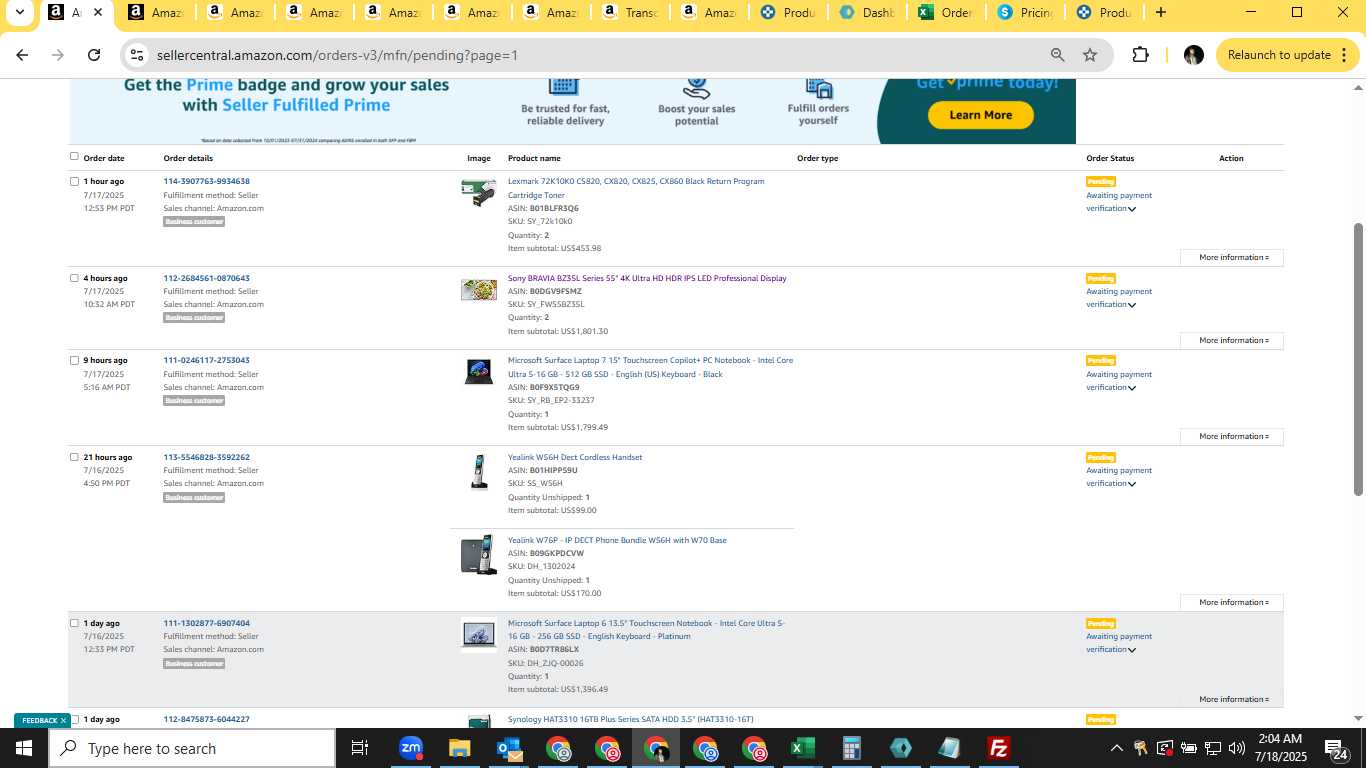Click the browser back arrow

pyautogui.click(x=22, y=55)
